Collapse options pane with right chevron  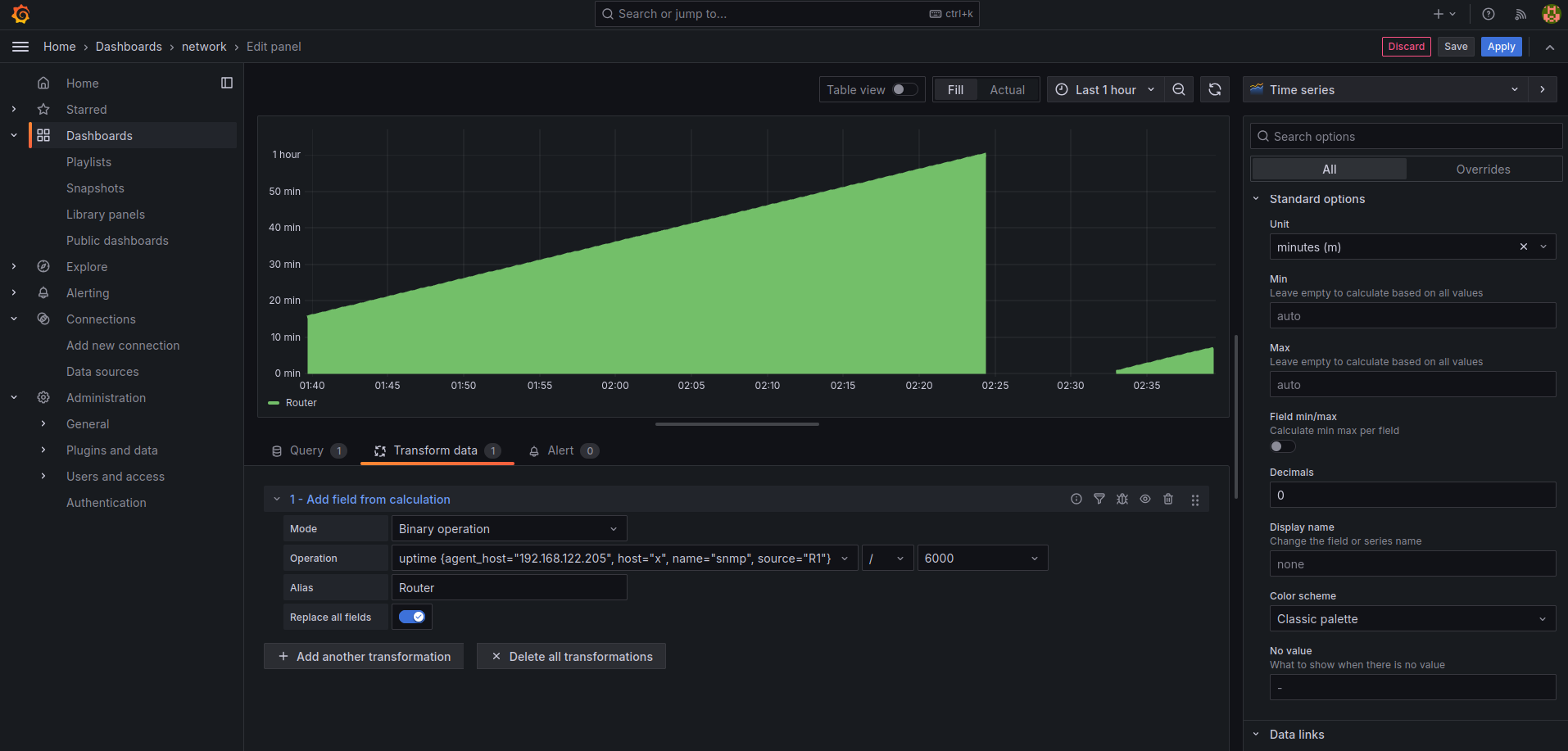(1543, 89)
